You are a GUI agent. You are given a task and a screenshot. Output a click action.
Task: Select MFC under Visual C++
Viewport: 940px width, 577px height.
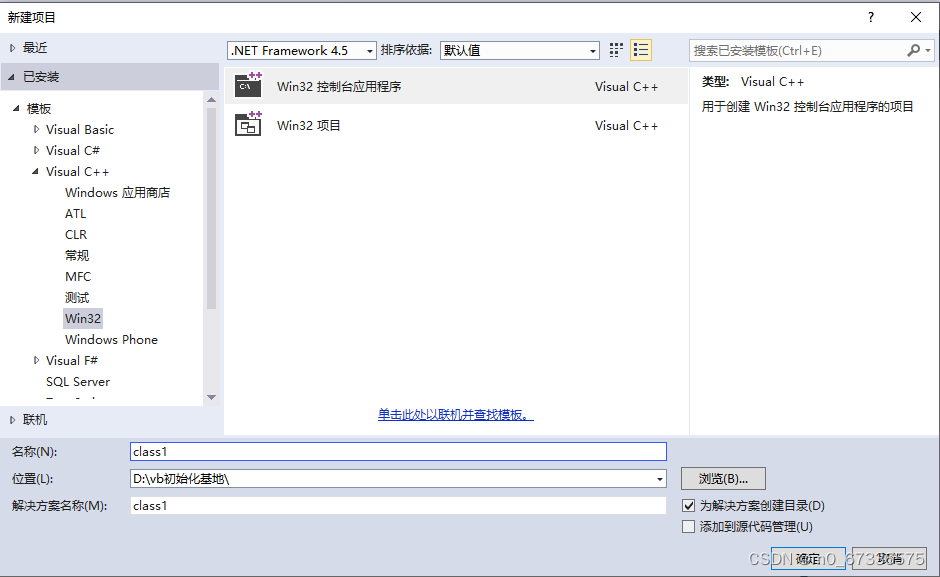click(77, 276)
